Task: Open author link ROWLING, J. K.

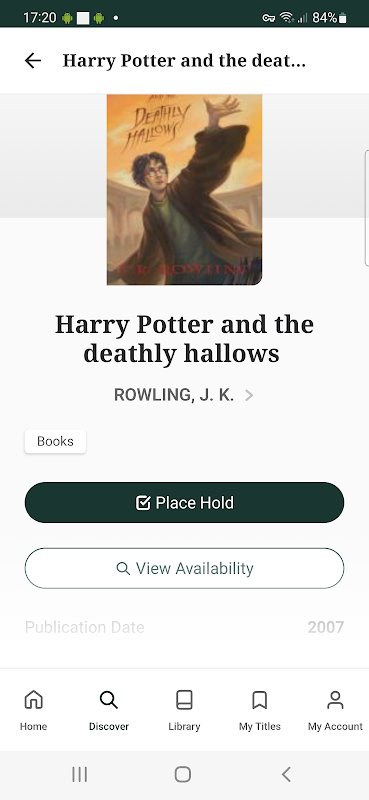Action: click(174, 395)
